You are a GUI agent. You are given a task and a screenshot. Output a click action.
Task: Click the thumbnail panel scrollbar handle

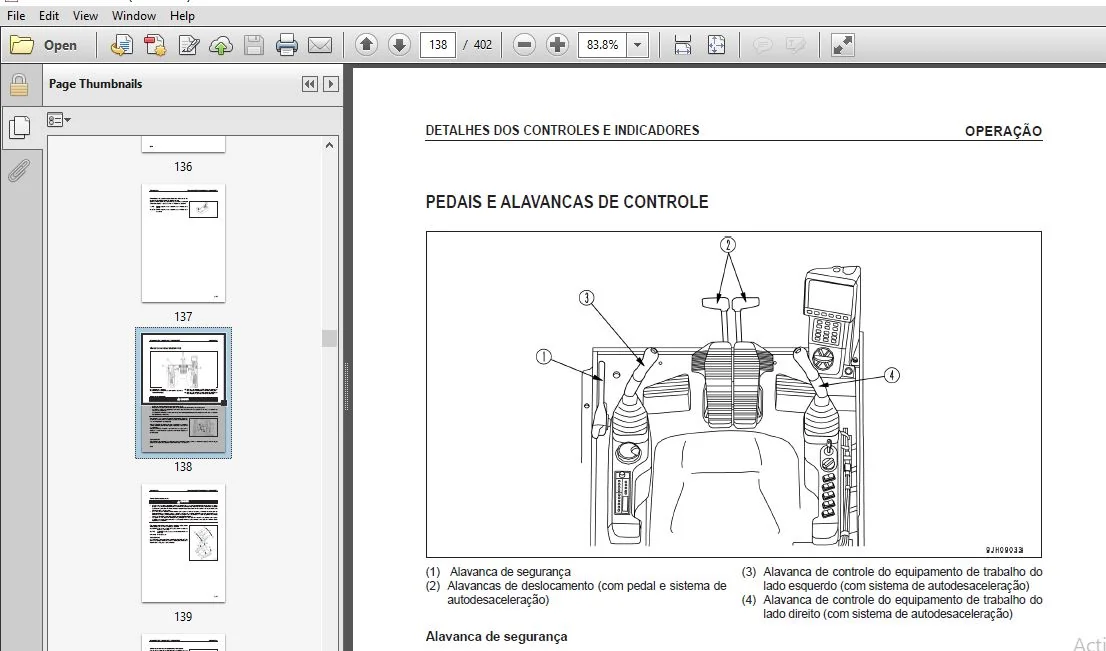[329, 339]
